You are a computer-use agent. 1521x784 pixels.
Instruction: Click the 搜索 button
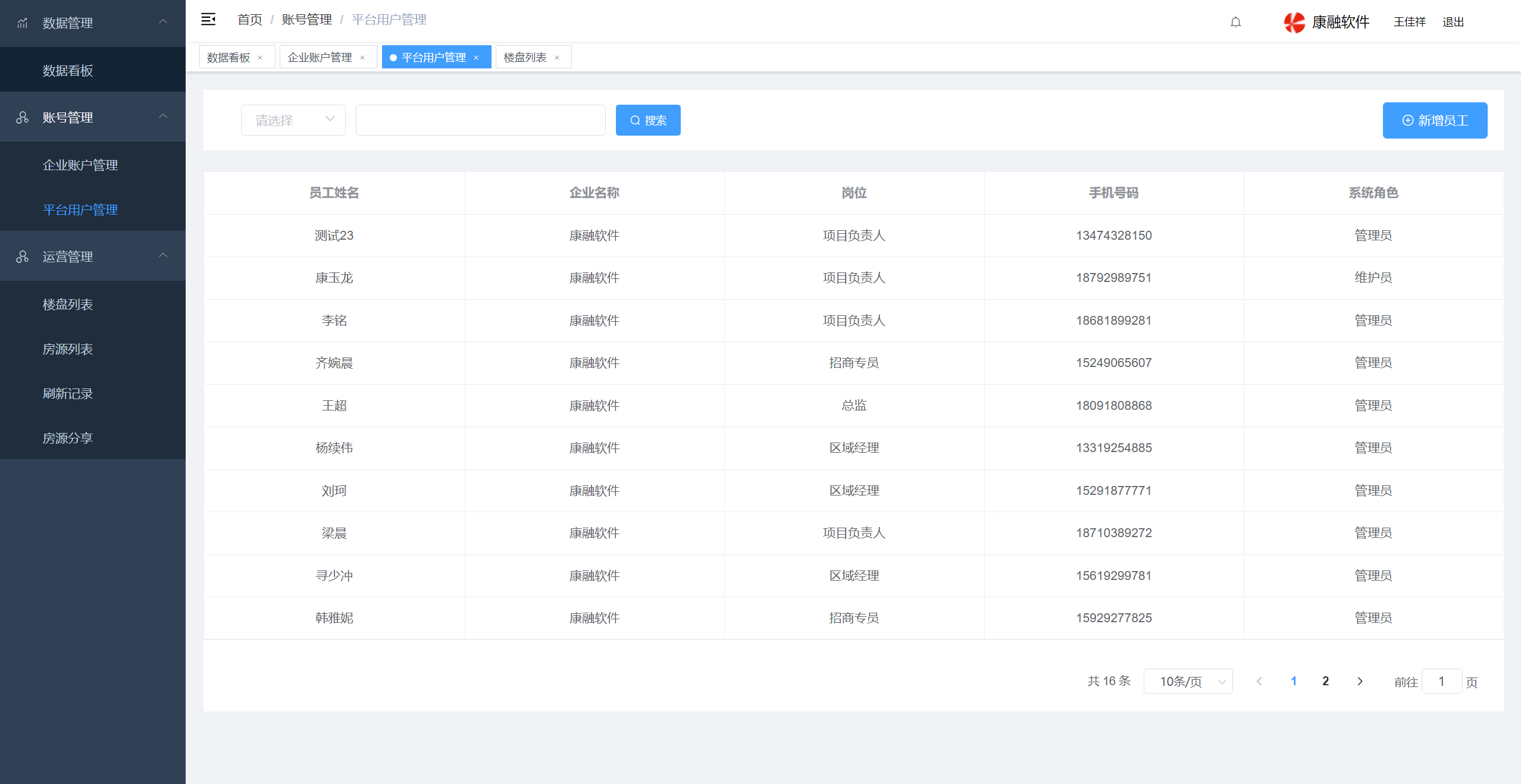[x=648, y=120]
